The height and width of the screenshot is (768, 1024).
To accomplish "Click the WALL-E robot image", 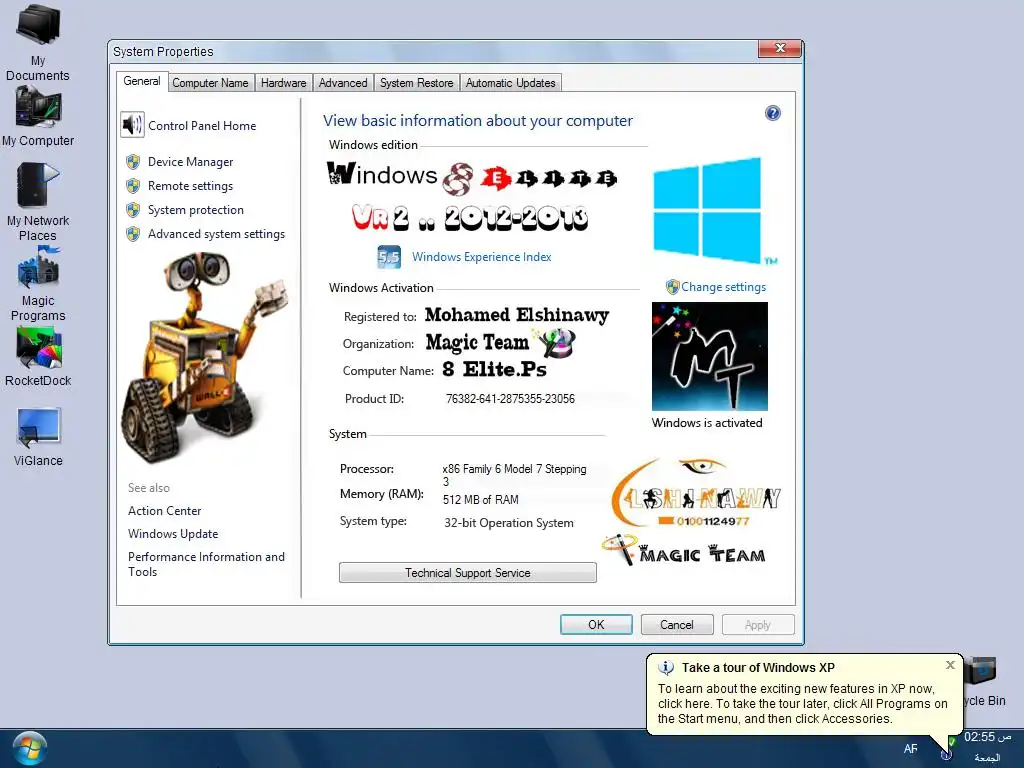I will click(x=202, y=356).
